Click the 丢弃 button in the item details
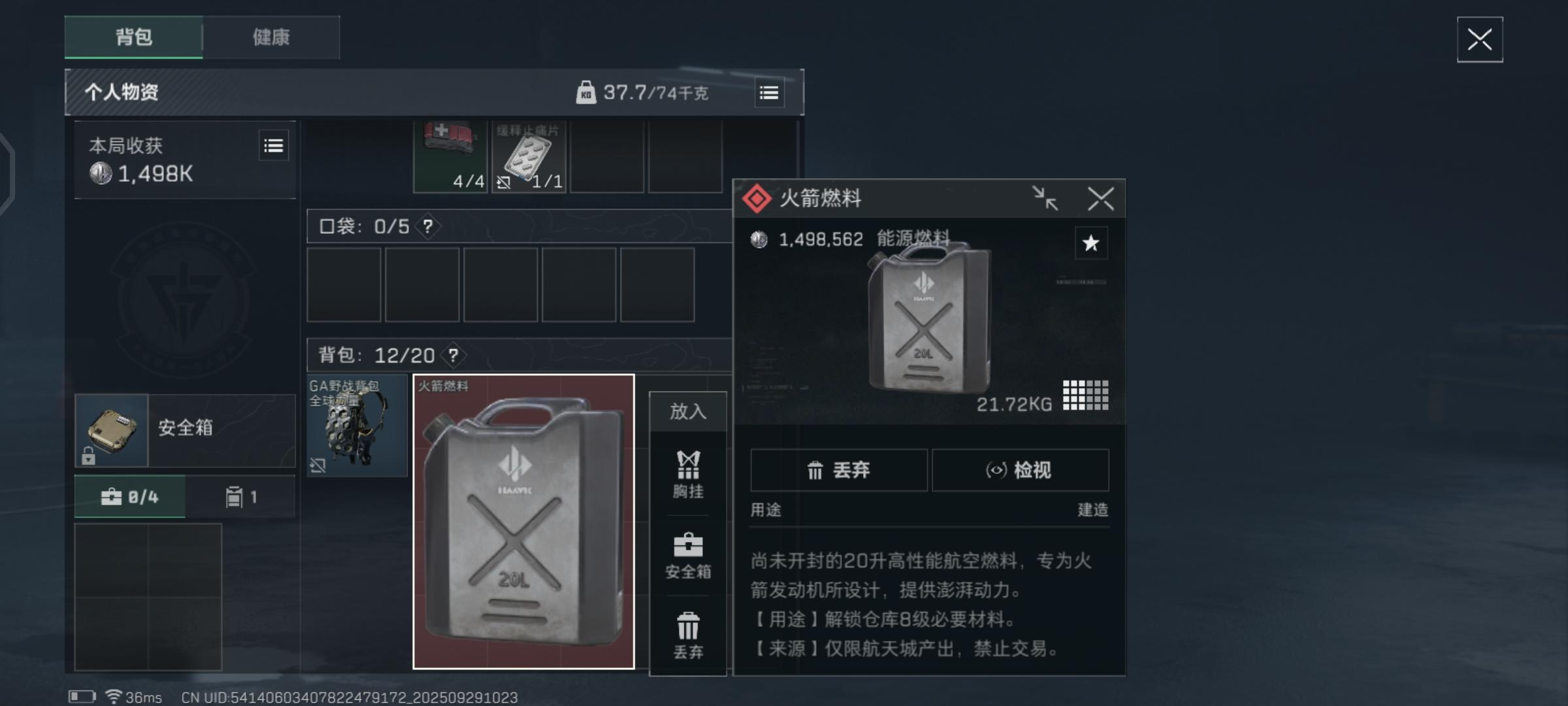This screenshot has height=706, width=1568. pos(839,470)
